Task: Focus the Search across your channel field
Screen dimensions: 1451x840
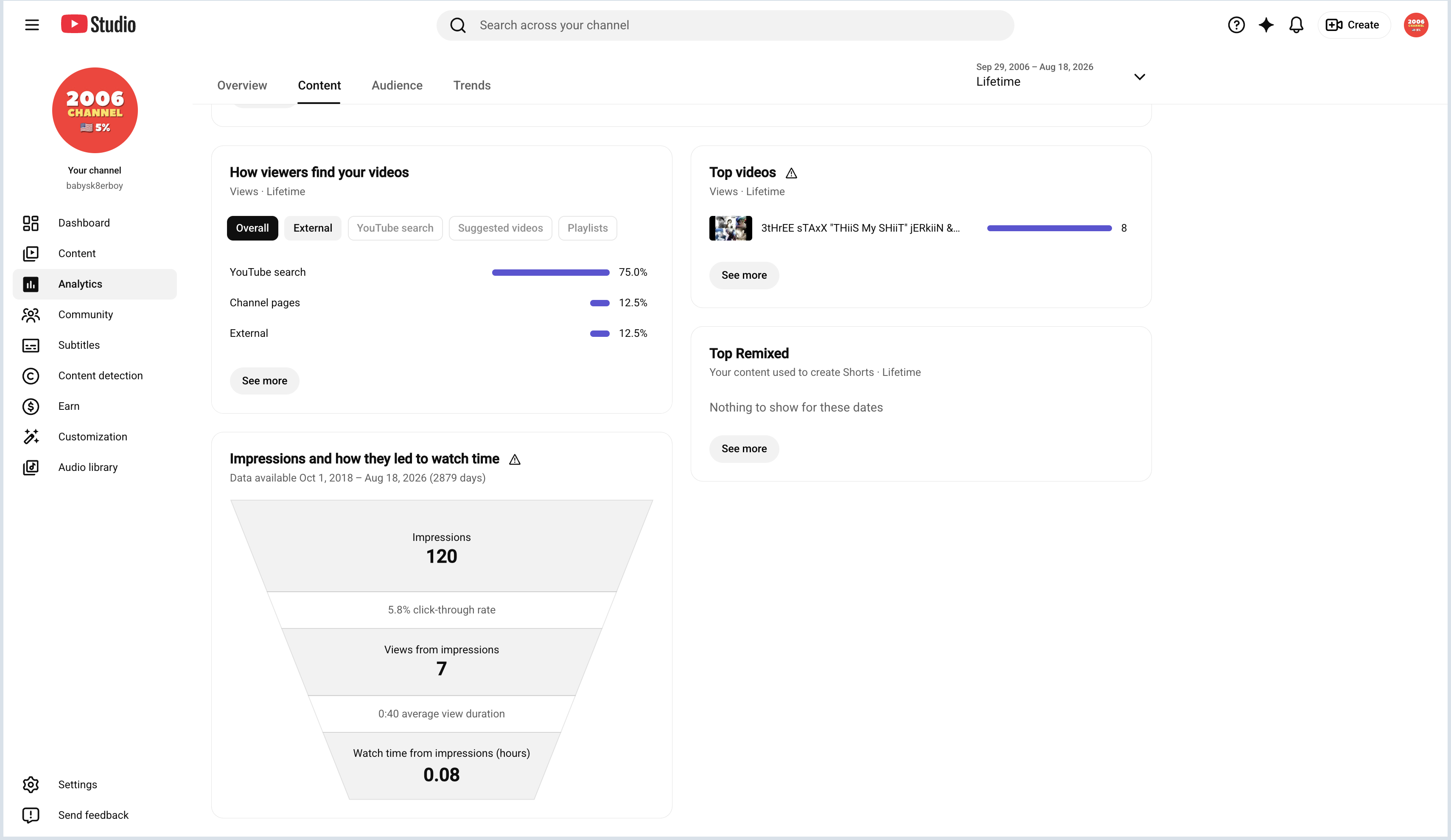Action: click(x=725, y=25)
